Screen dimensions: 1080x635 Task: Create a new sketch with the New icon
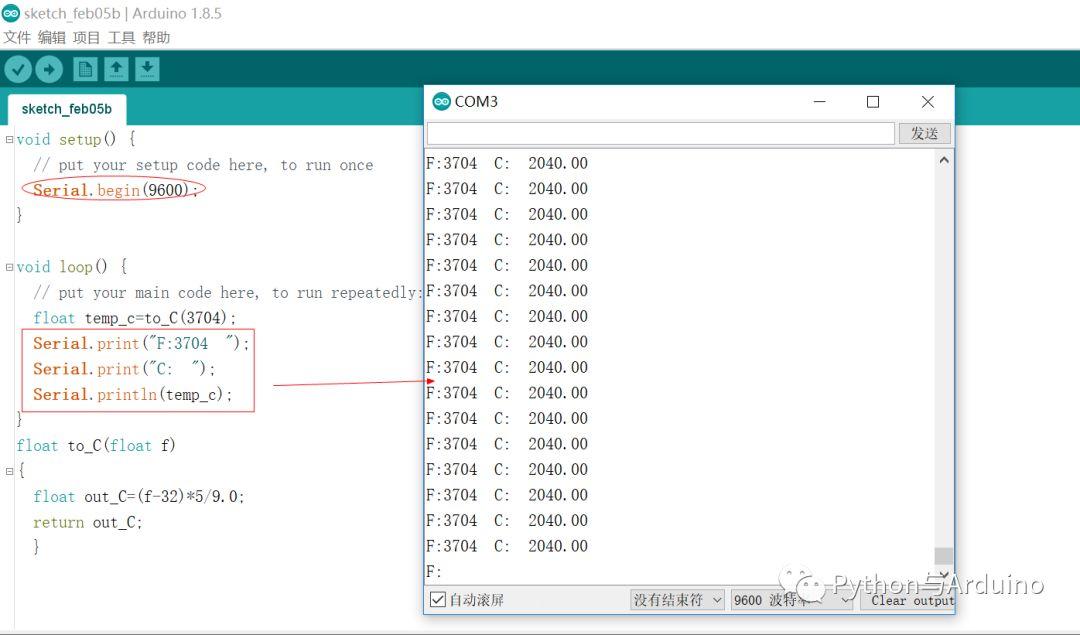pos(85,69)
